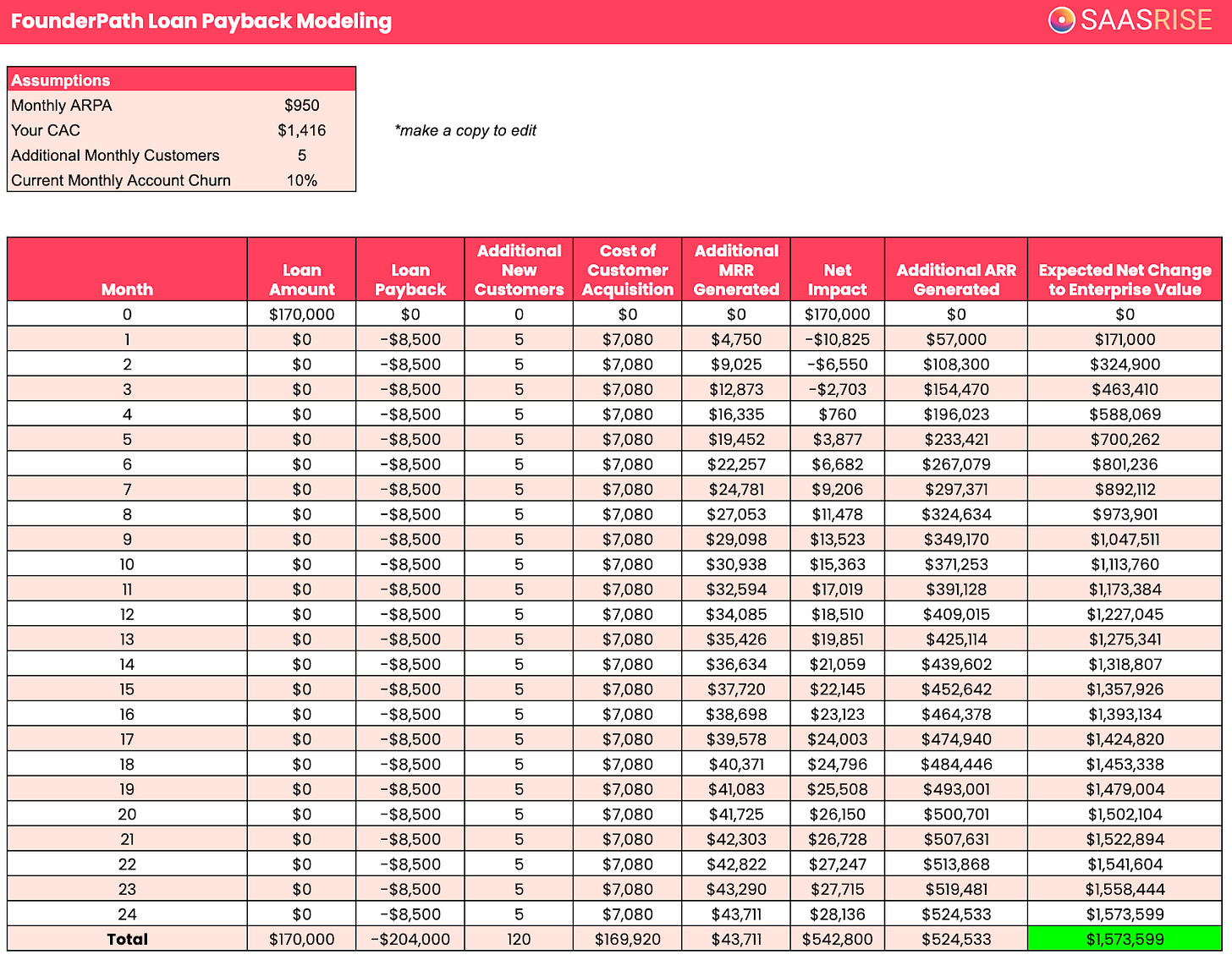Select the $700,262 enterprise value cell

point(1125,439)
